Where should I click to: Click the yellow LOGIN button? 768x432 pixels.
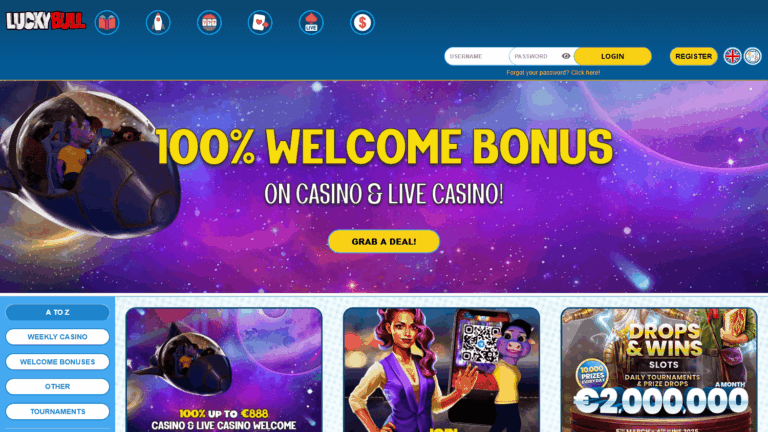click(x=612, y=56)
